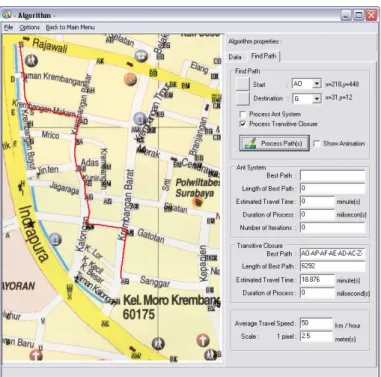Screen dimensions: 381x377
Task: Click the Number of Iterations field
Action: 332,228
